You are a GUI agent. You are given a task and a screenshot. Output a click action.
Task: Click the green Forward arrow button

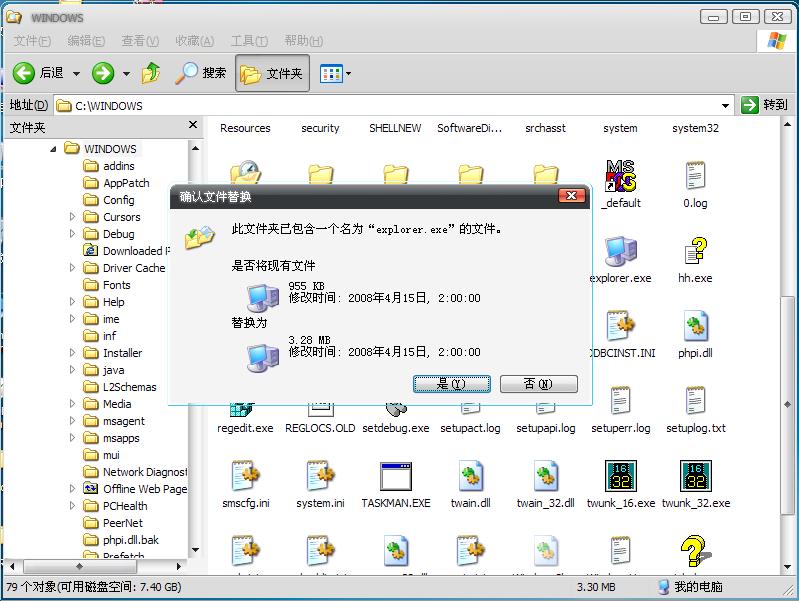point(103,73)
